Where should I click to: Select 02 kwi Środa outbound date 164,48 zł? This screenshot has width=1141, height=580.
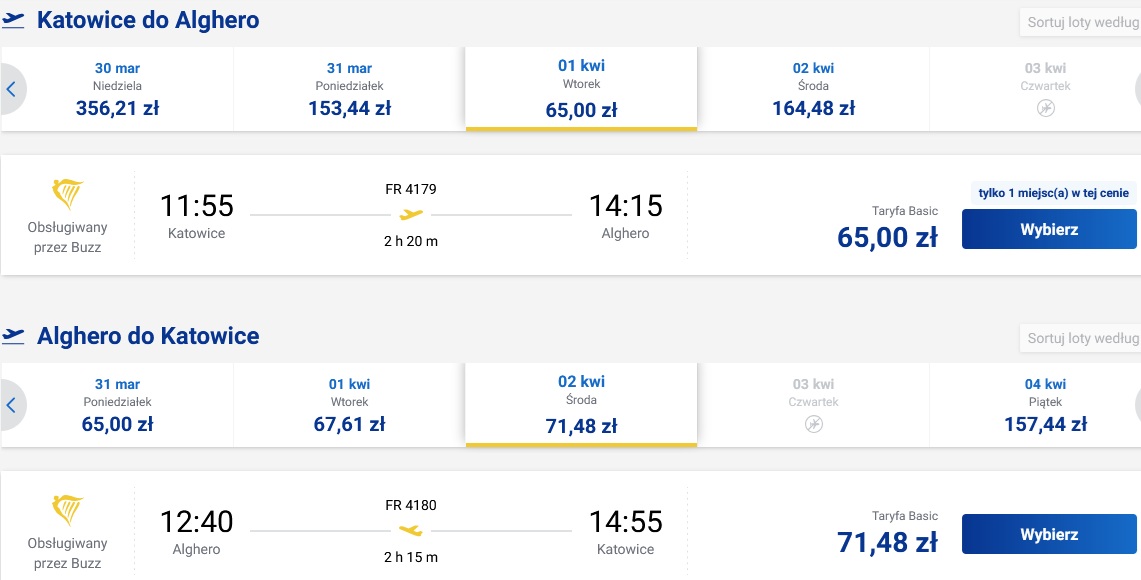click(814, 90)
